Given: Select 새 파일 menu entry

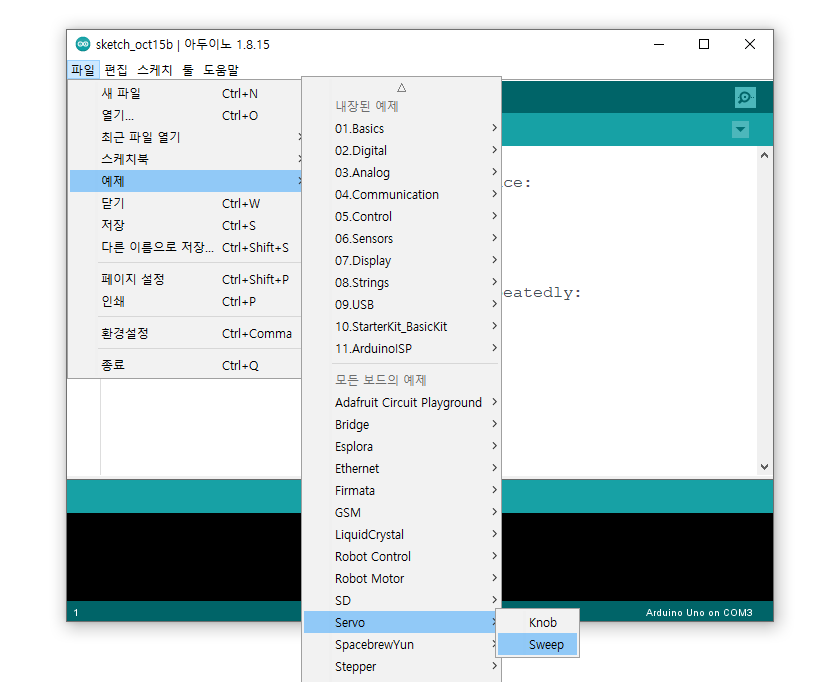Looking at the screenshot, I should pyautogui.click(x=186, y=94).
